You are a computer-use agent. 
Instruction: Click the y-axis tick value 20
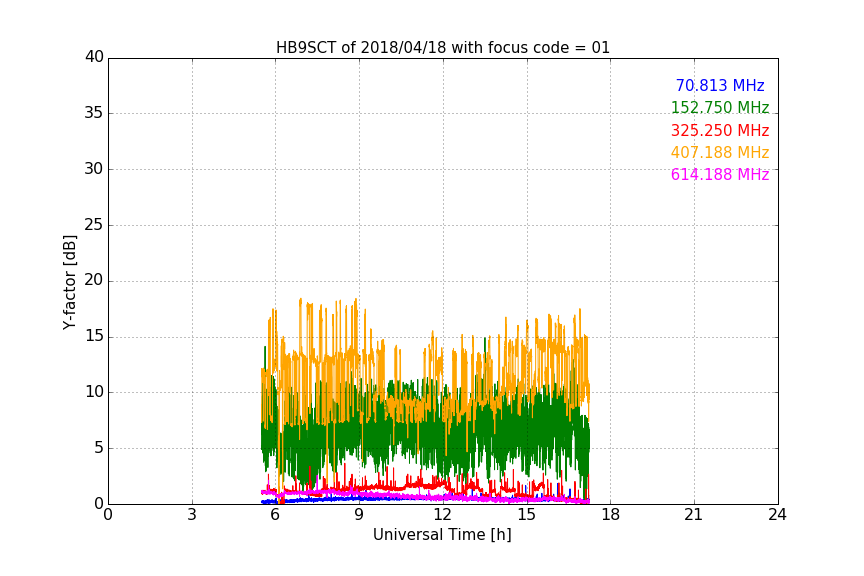(94, 280)
